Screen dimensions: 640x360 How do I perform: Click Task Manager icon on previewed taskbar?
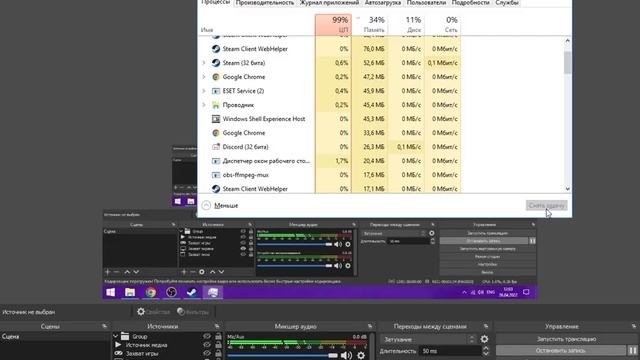[213, 292]
